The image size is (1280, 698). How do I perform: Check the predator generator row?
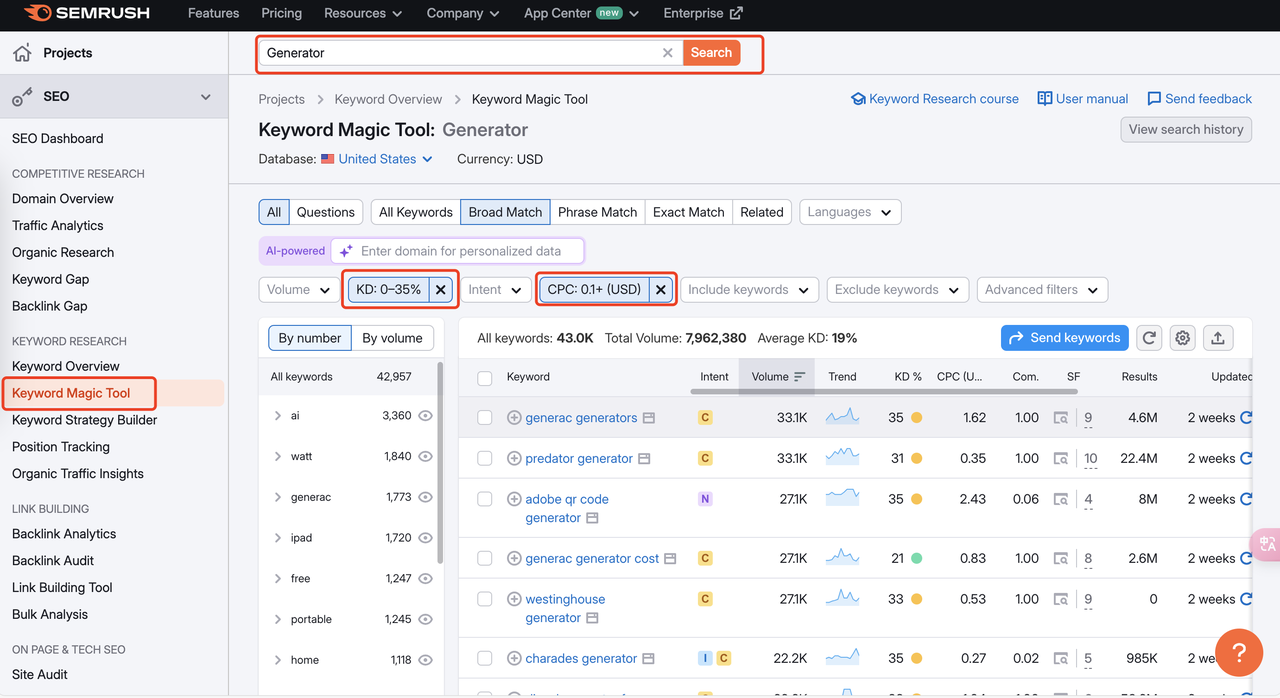pos(485,459)
